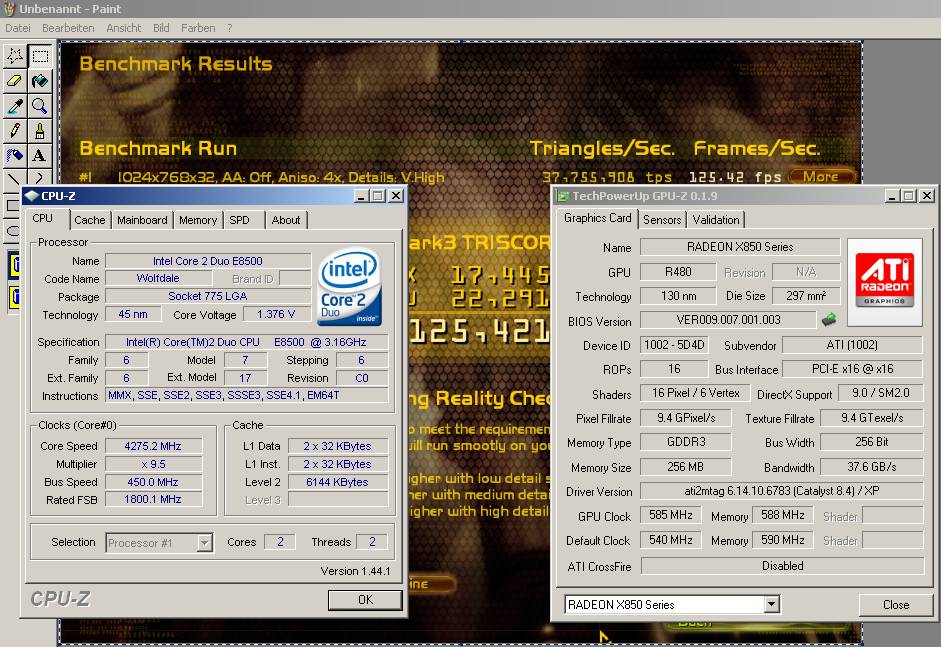The height and width of the screenshot is (647, 941).
Task: Choose the Line tool in Paint
Action: pos(13,178)
